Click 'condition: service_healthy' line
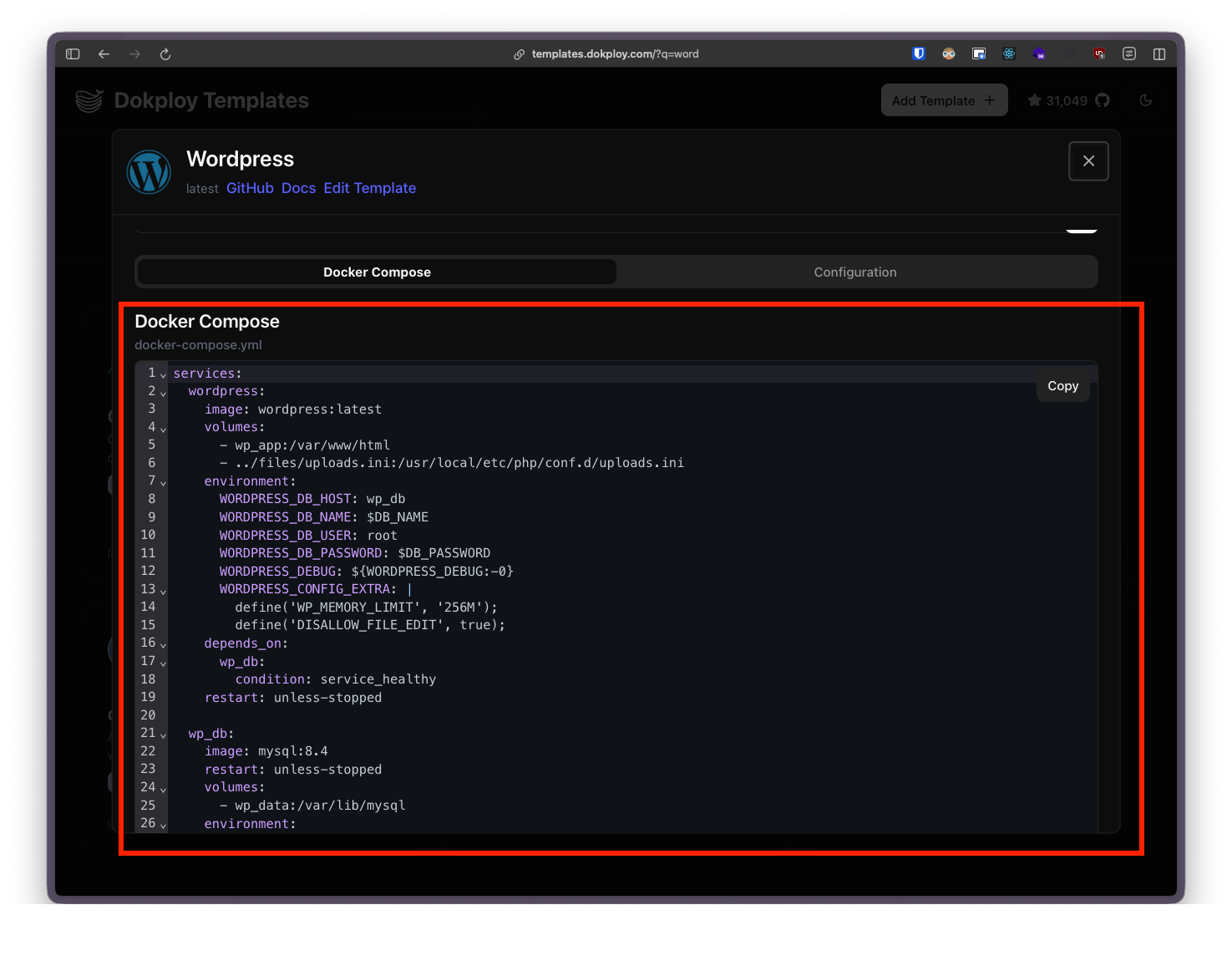Screen dimensions: 1232x966 tap(336, 679)
